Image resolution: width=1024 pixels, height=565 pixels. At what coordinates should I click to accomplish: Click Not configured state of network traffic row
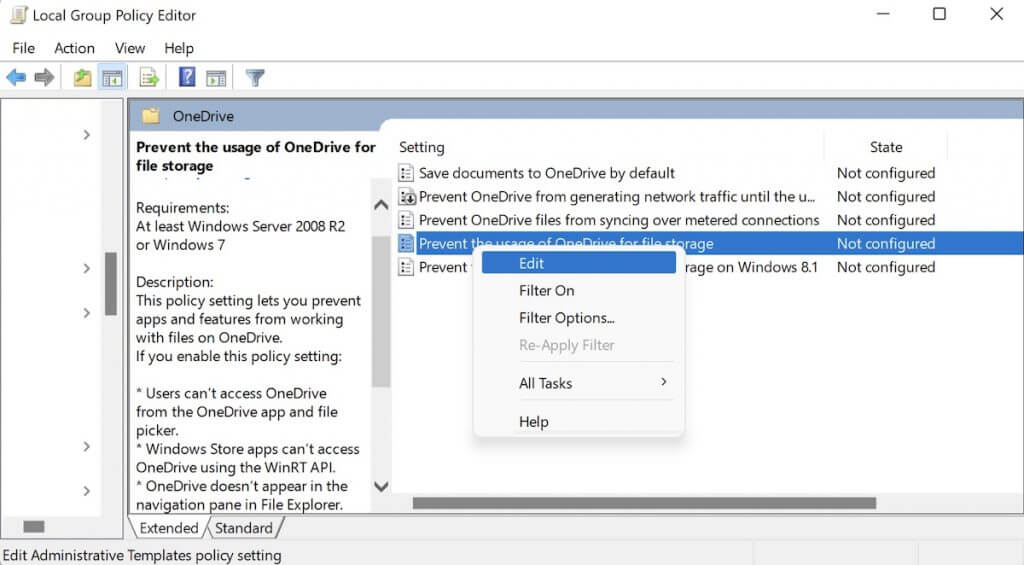tap(886, 197)
